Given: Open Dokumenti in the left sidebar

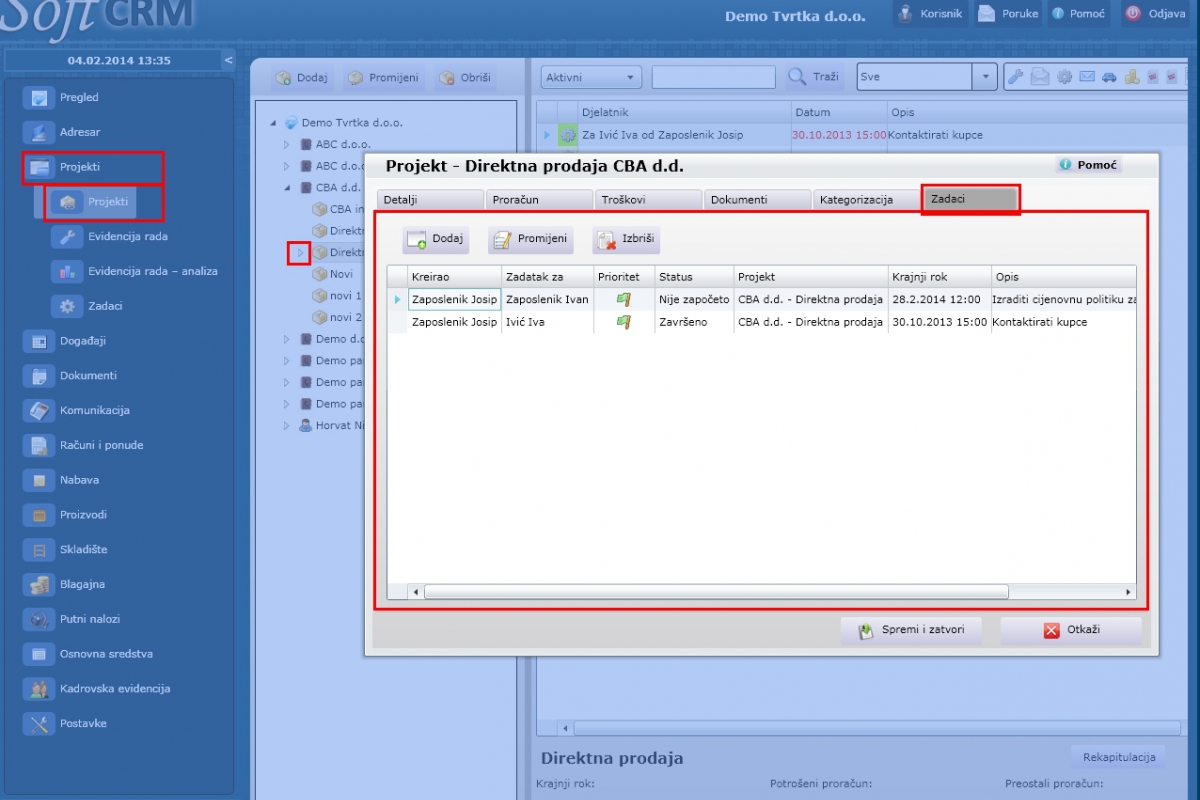Looking at the screenshot, I should [x=88, y=376].
